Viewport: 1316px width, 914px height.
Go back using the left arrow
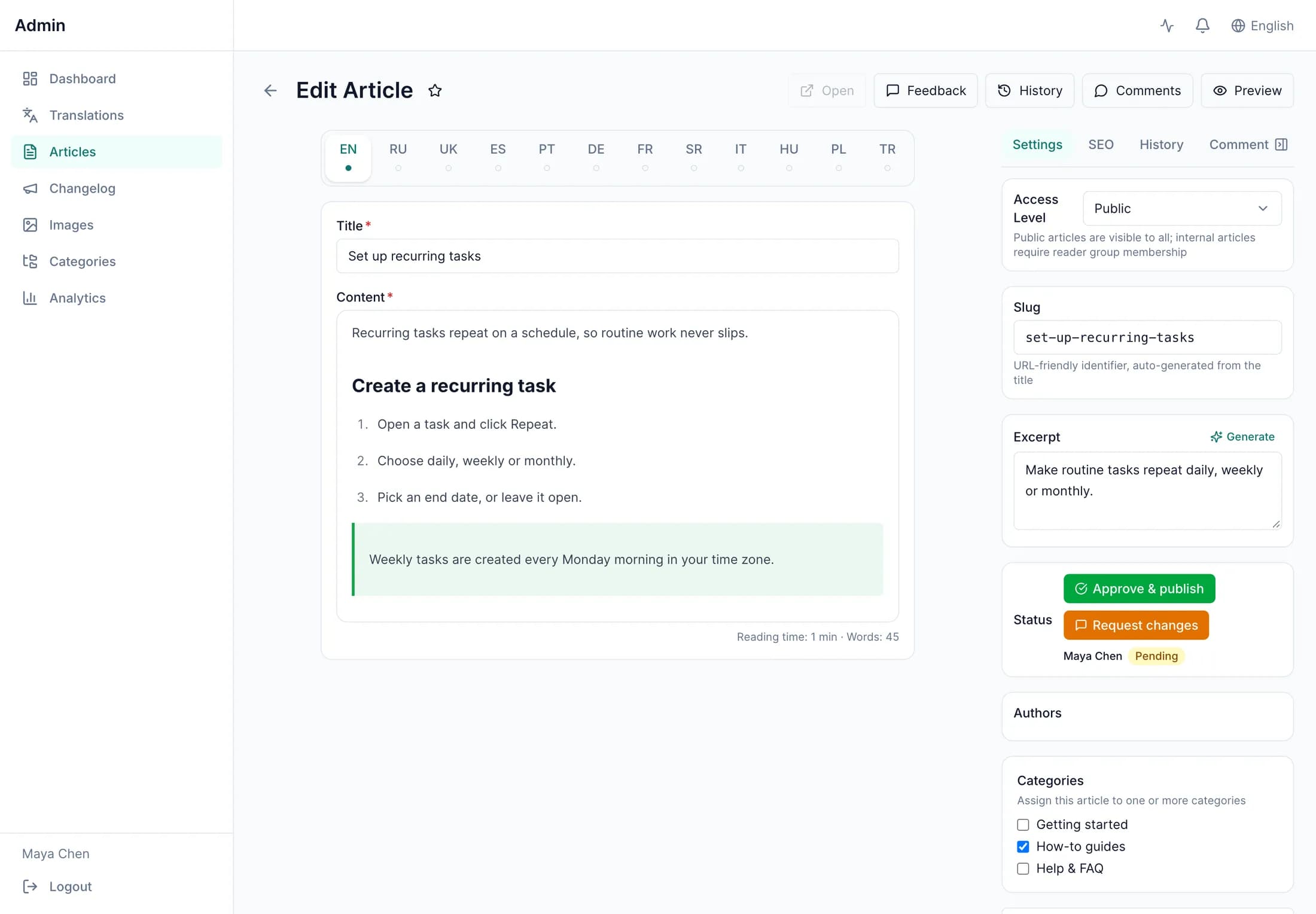click(270, 90)
